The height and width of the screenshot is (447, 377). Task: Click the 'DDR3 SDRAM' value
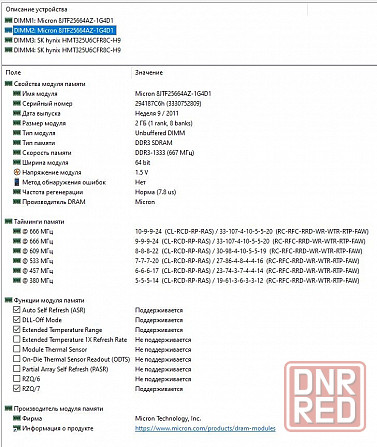154,143
